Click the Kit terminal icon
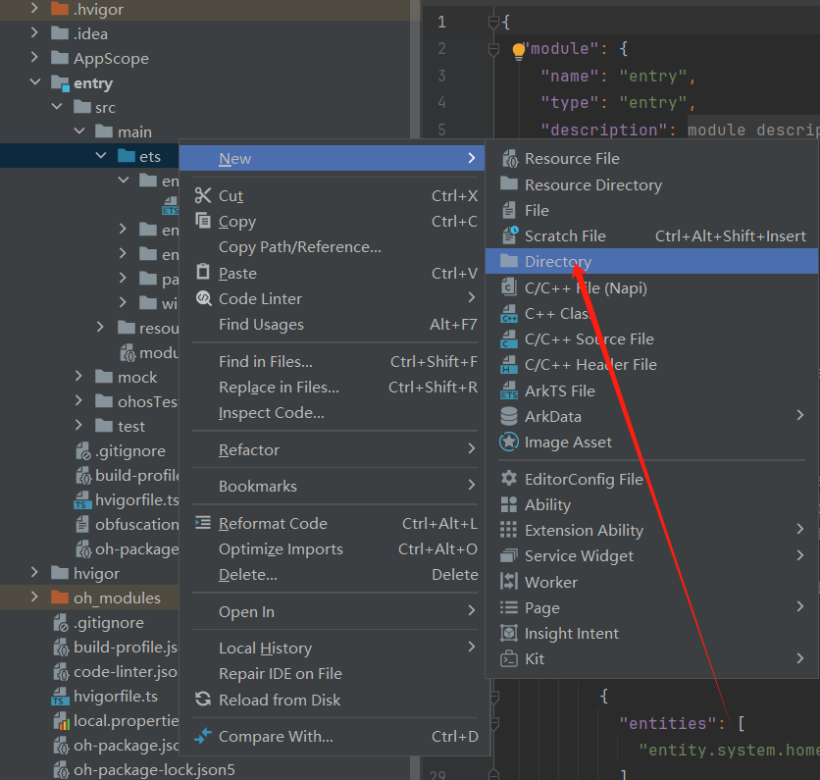Viewport: 820px width, 780px height. coord(509,659)
